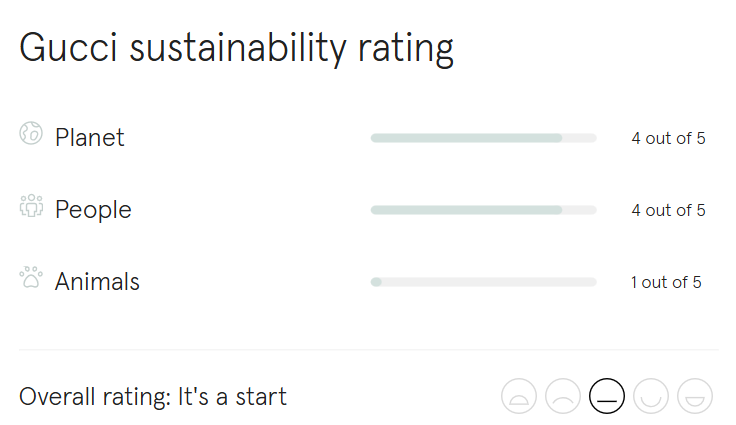This screenshot has width=736, height=425.
Task: Select the saddest face rating icon
Action: point(519,397)
